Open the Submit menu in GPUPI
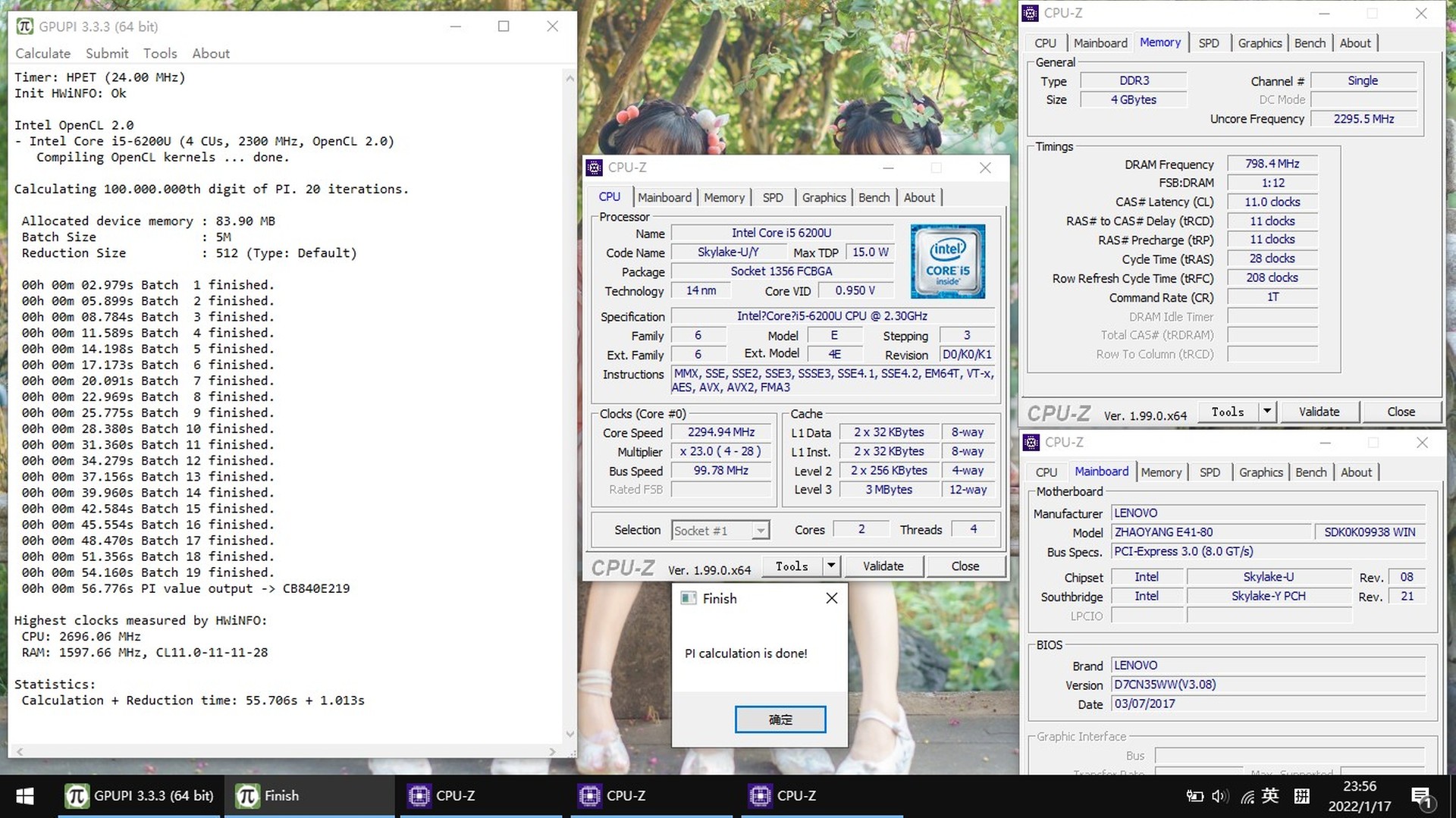This screenshot has width=1456, height=818. pyautogui.click(x=107, y=53)
